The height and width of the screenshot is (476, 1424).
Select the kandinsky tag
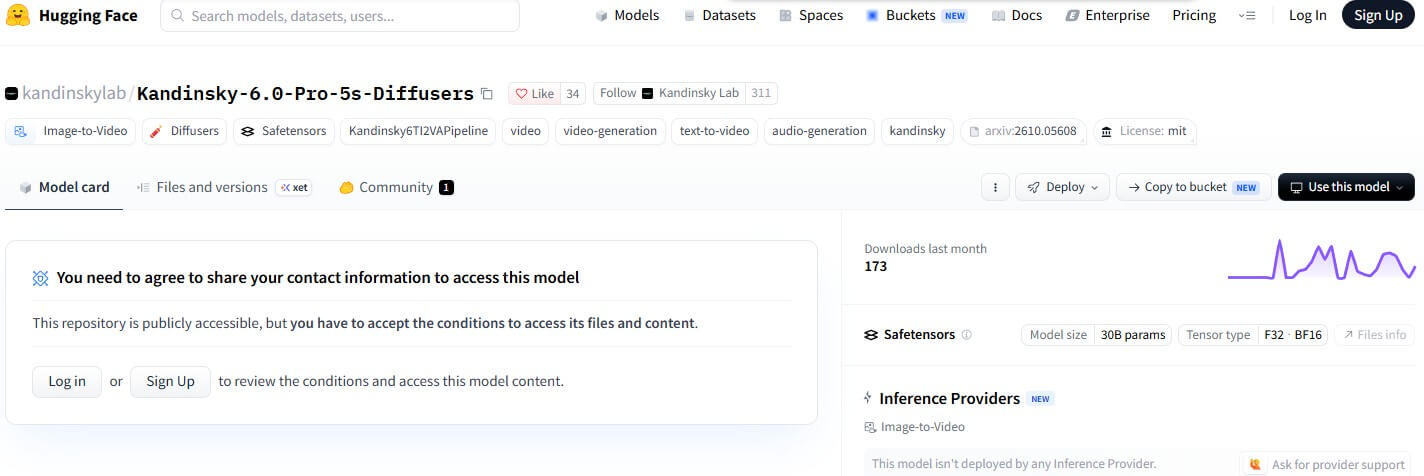coord(917,131)
